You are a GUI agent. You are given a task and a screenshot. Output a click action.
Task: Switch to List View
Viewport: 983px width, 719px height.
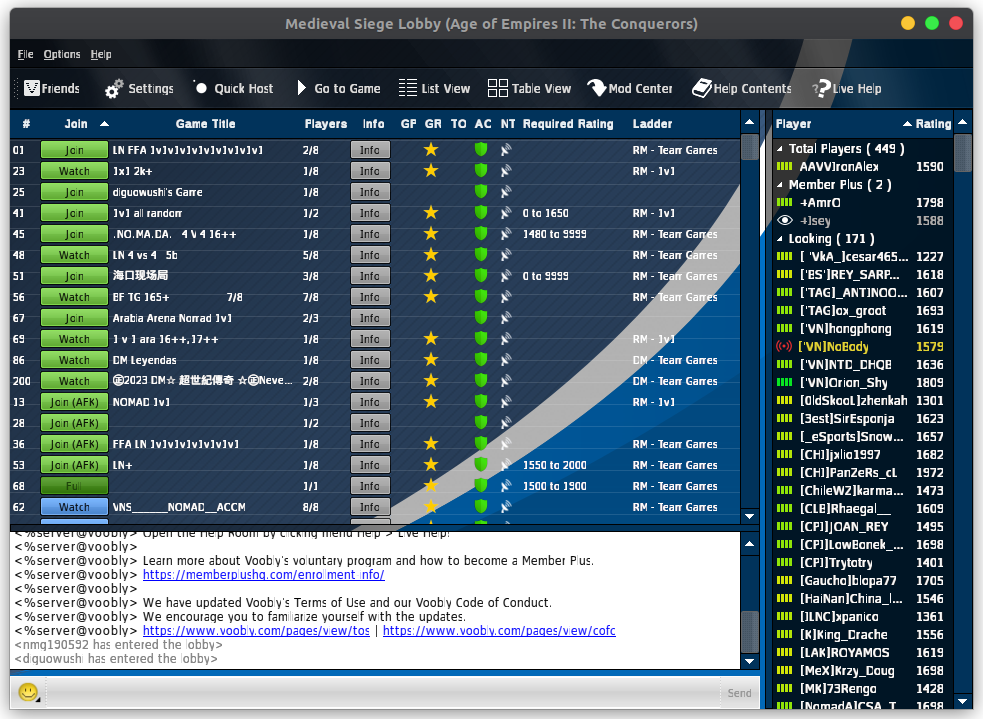pyautogui.click(x=407, y=88)
